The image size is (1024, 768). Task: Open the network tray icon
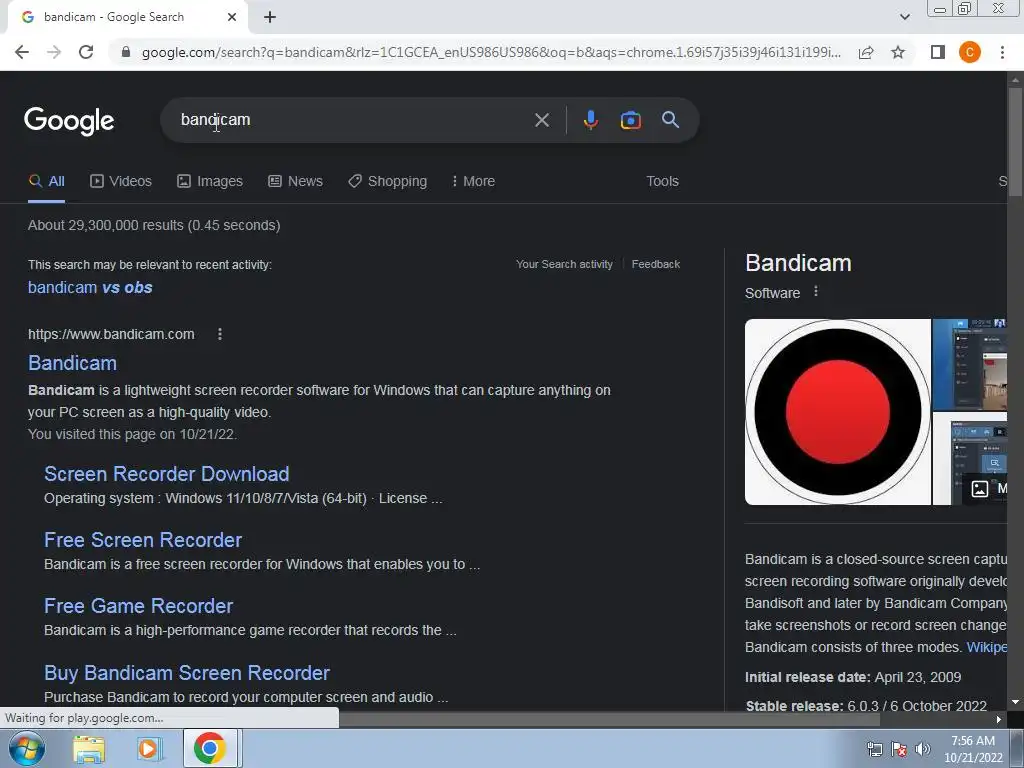pyautogui.click(x=874, y=749)
